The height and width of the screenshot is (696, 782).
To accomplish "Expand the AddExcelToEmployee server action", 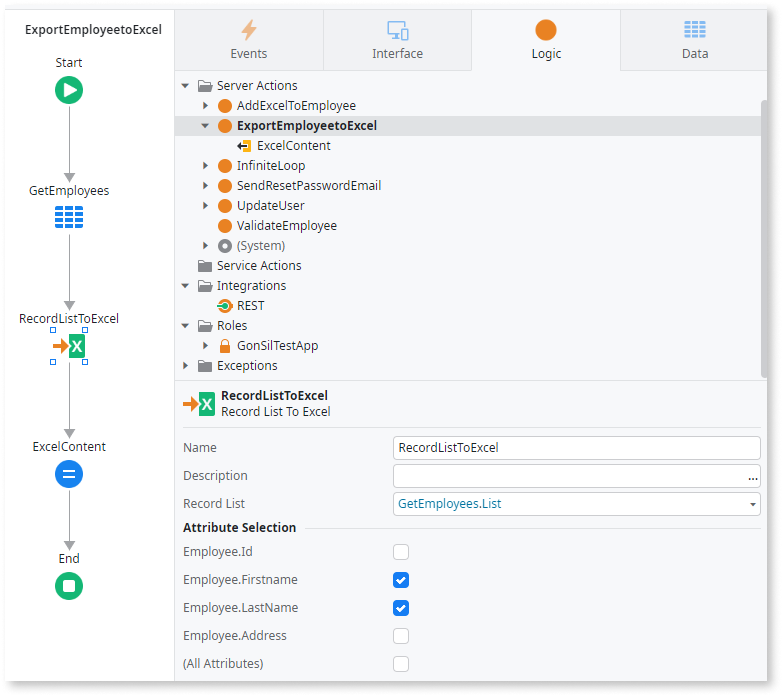I will tap(205, 106).
